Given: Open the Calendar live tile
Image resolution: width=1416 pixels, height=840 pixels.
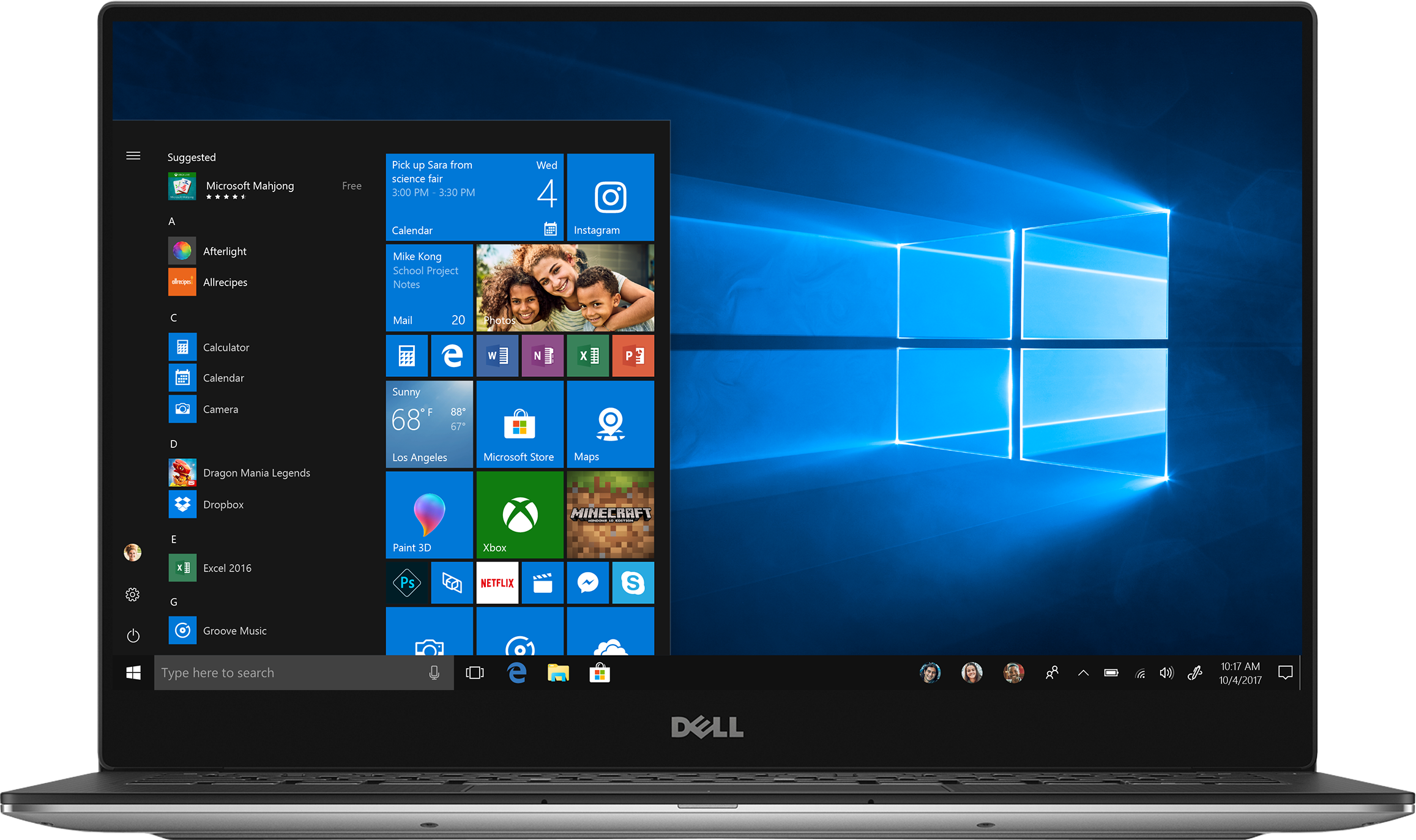Looking at the screenshot, I should 474,197.
